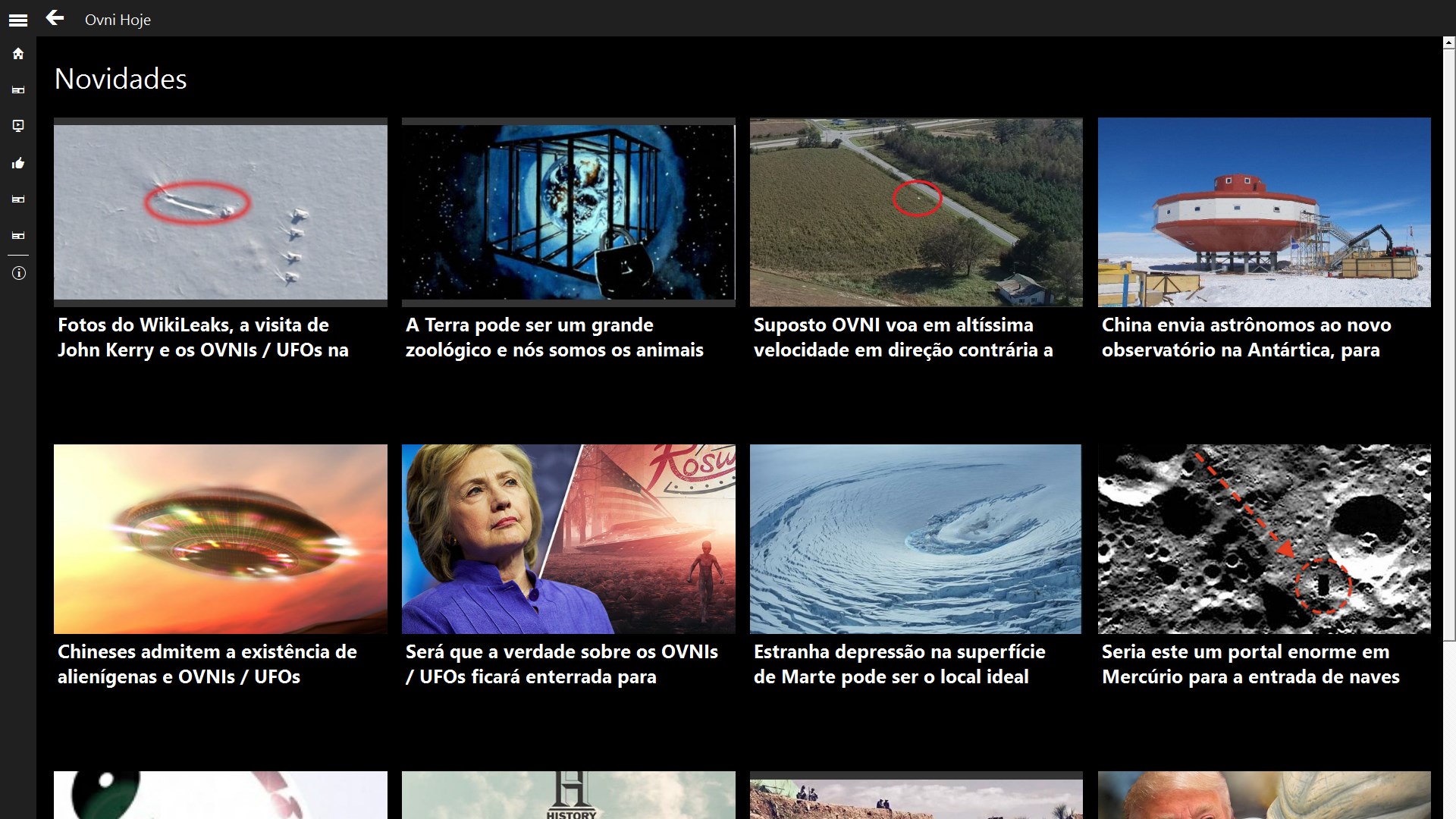
Task: Open news section icon below Home
Action: pos(18,90)
